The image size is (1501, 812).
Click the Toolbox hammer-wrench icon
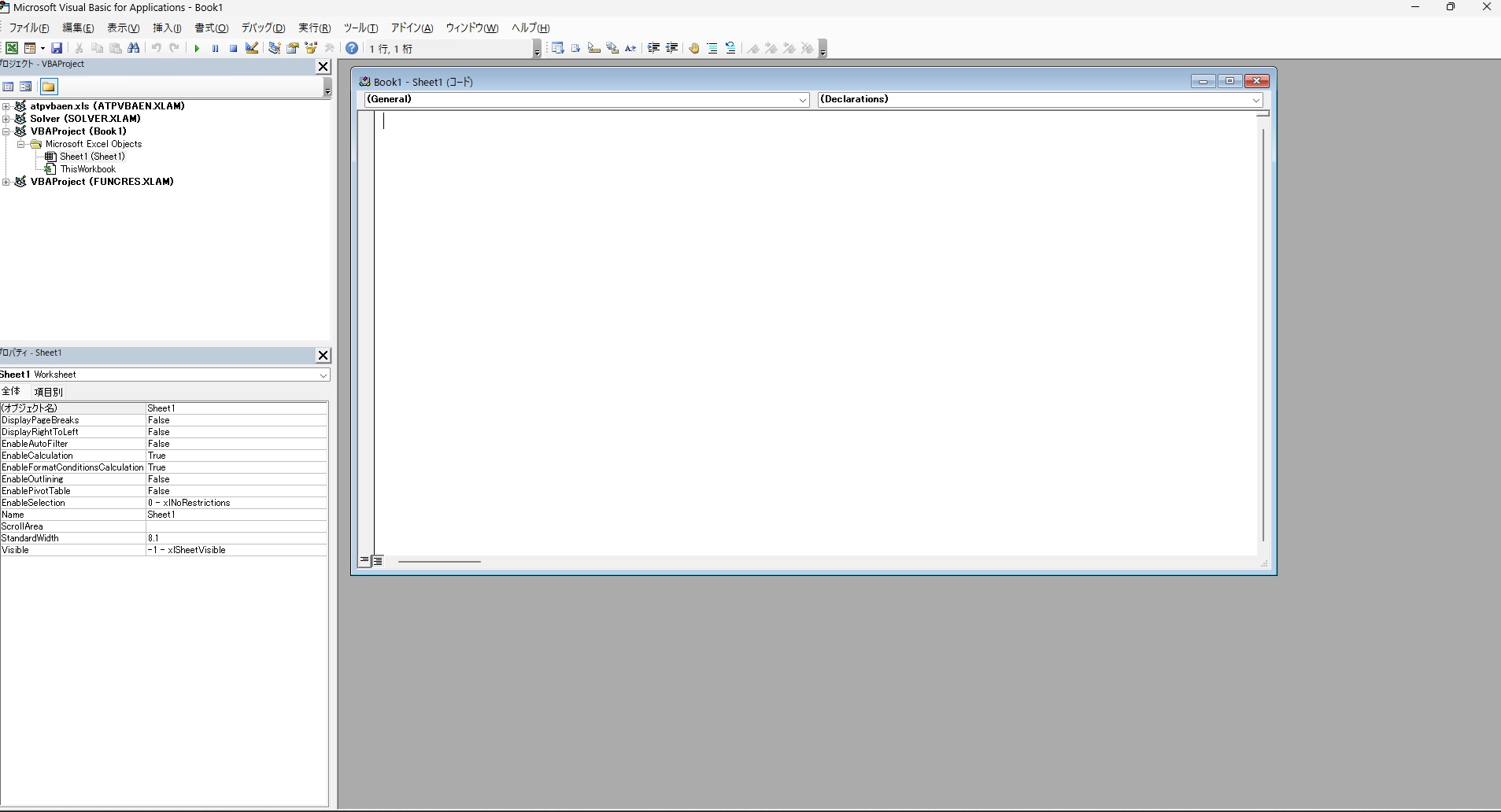330,48
